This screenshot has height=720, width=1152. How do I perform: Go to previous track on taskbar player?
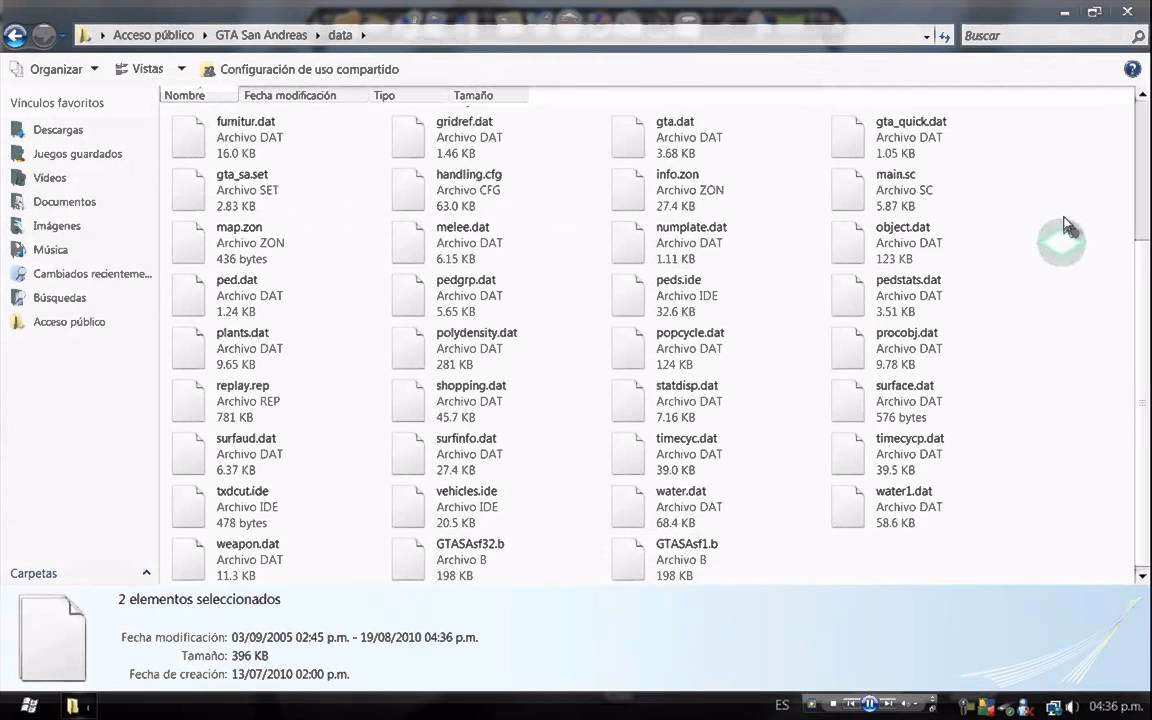click(x=850, y=704)
